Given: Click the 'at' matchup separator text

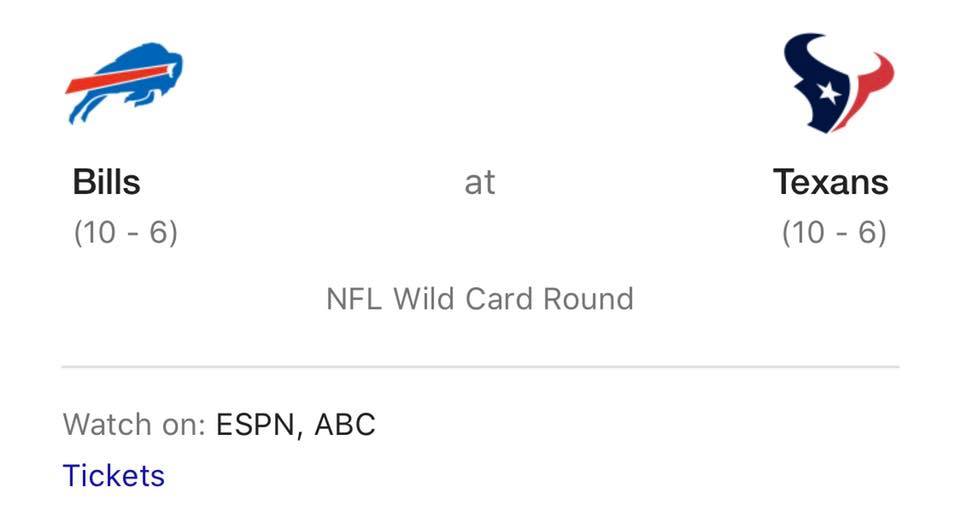Looking at the screenshot, I should click(x=480, y=182).
